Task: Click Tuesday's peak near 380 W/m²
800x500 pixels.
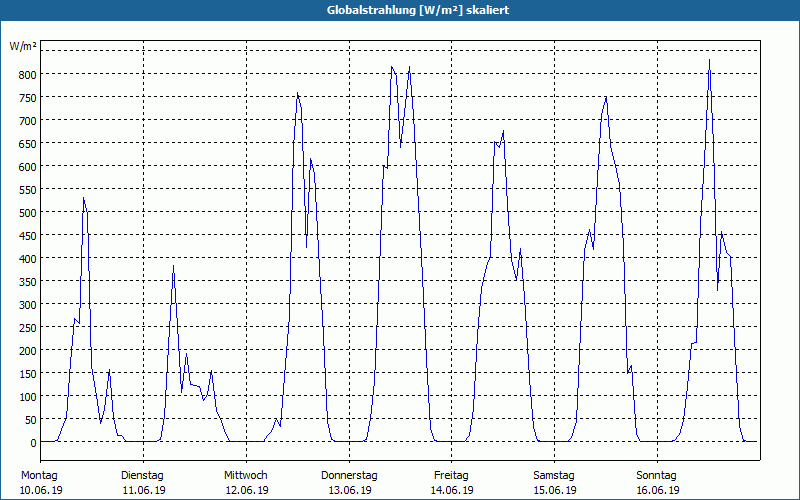Action: 173,266
